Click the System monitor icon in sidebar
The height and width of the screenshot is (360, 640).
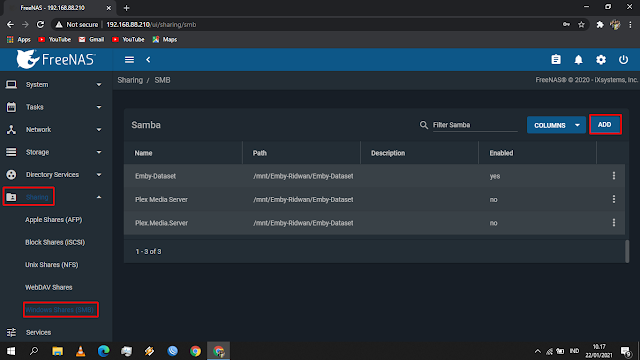11,84
